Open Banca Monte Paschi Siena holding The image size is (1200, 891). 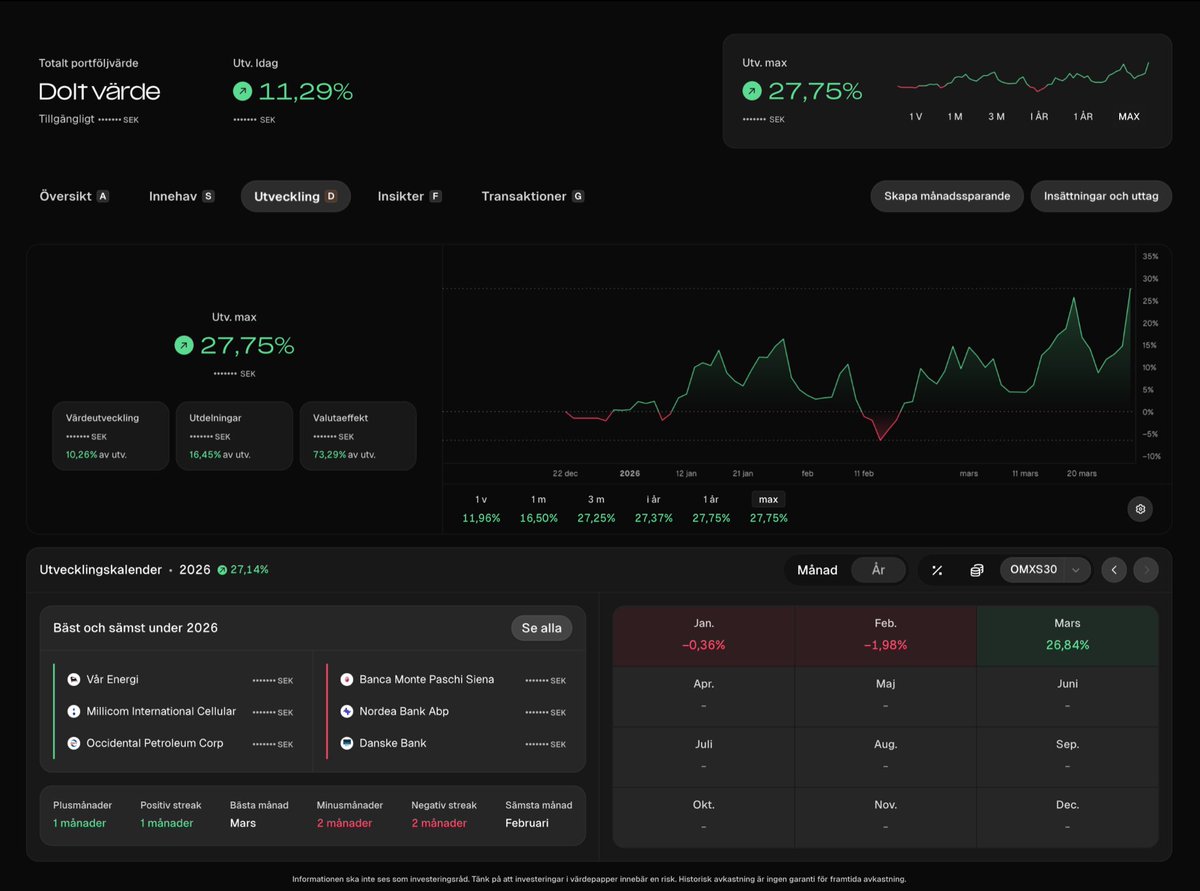pyautogui.click(x=453, y=680)
